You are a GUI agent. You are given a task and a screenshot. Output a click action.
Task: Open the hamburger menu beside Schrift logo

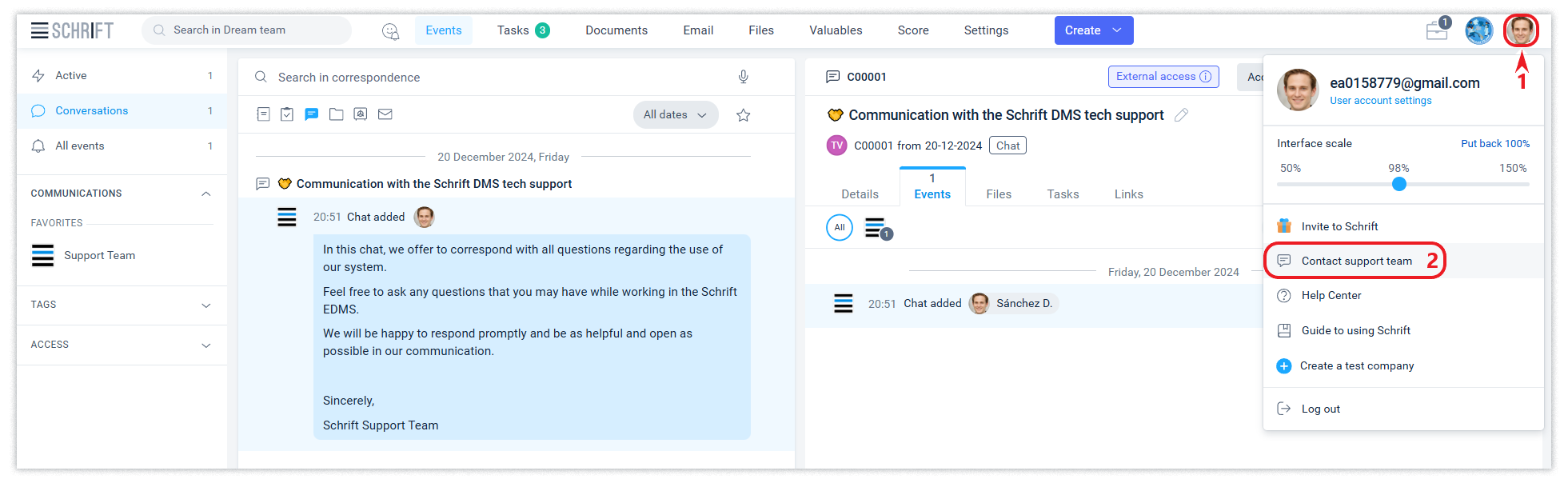[x=39, y=30]
